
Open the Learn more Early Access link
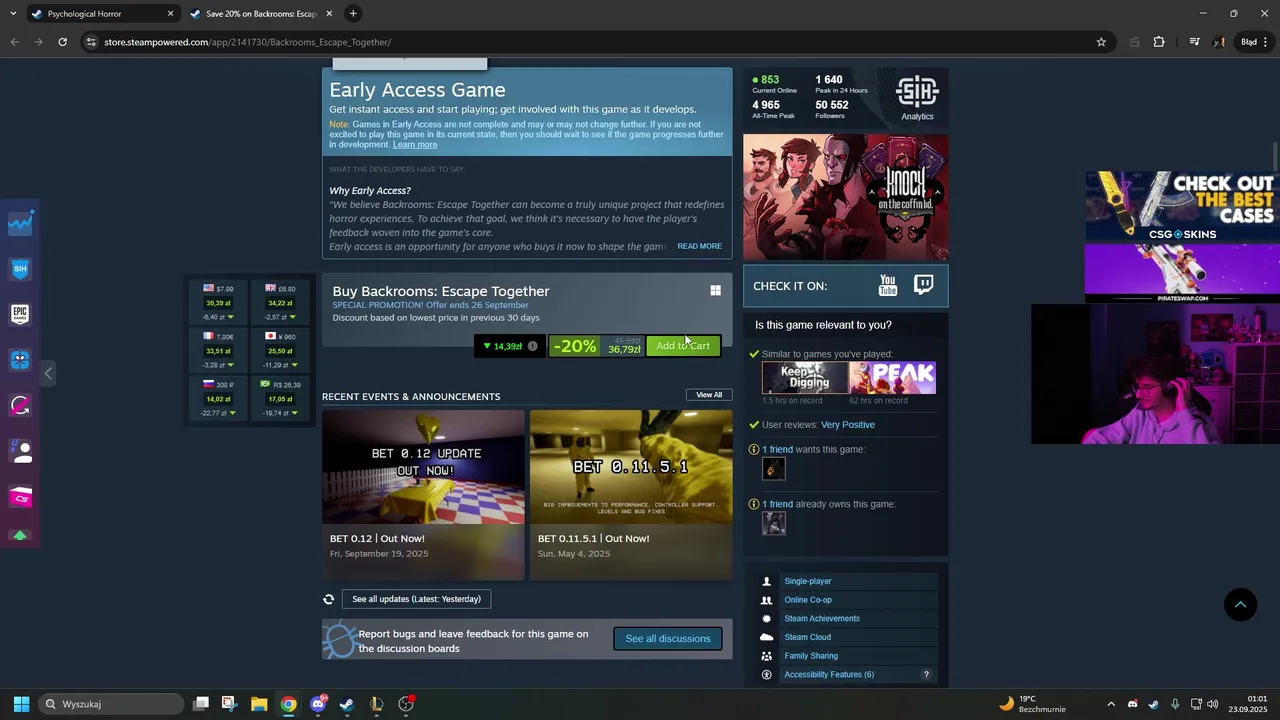coord(415,145)
